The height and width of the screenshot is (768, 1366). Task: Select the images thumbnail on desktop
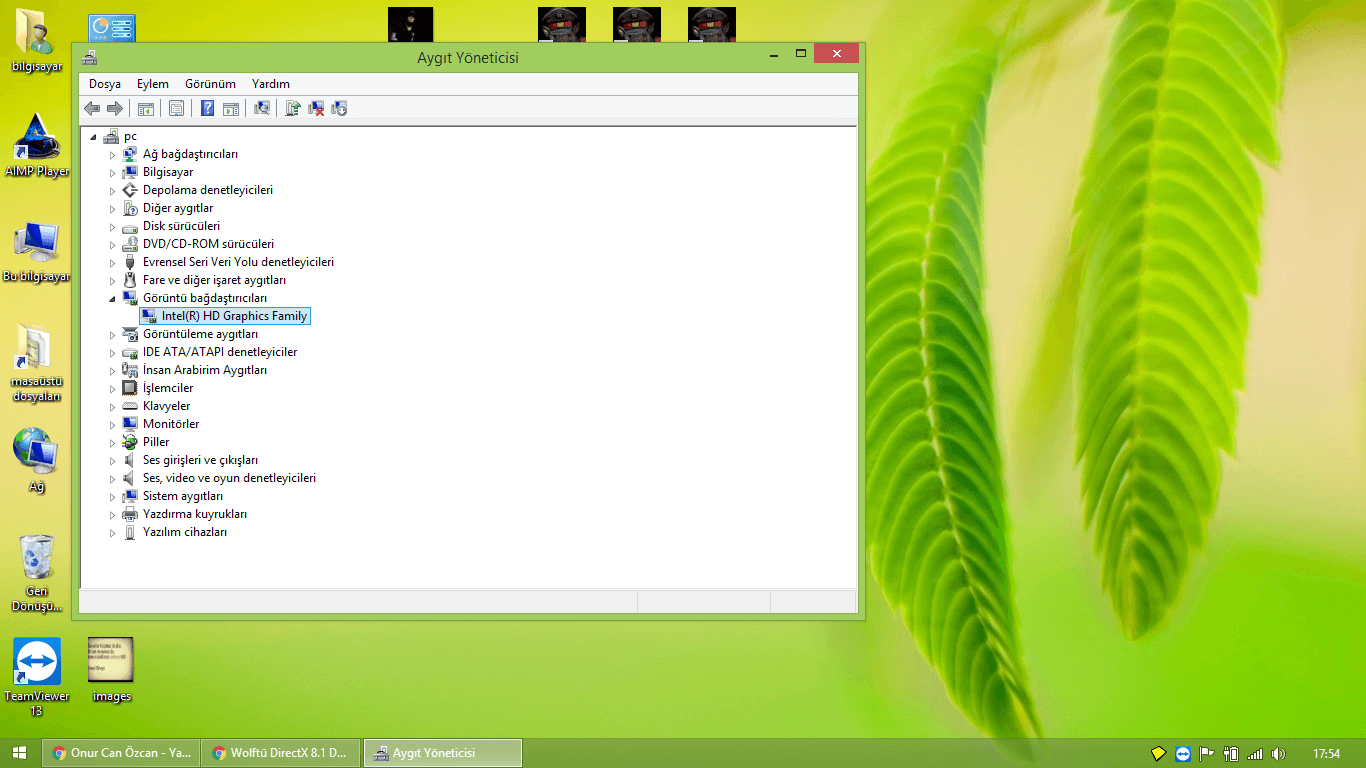[111, 671]
